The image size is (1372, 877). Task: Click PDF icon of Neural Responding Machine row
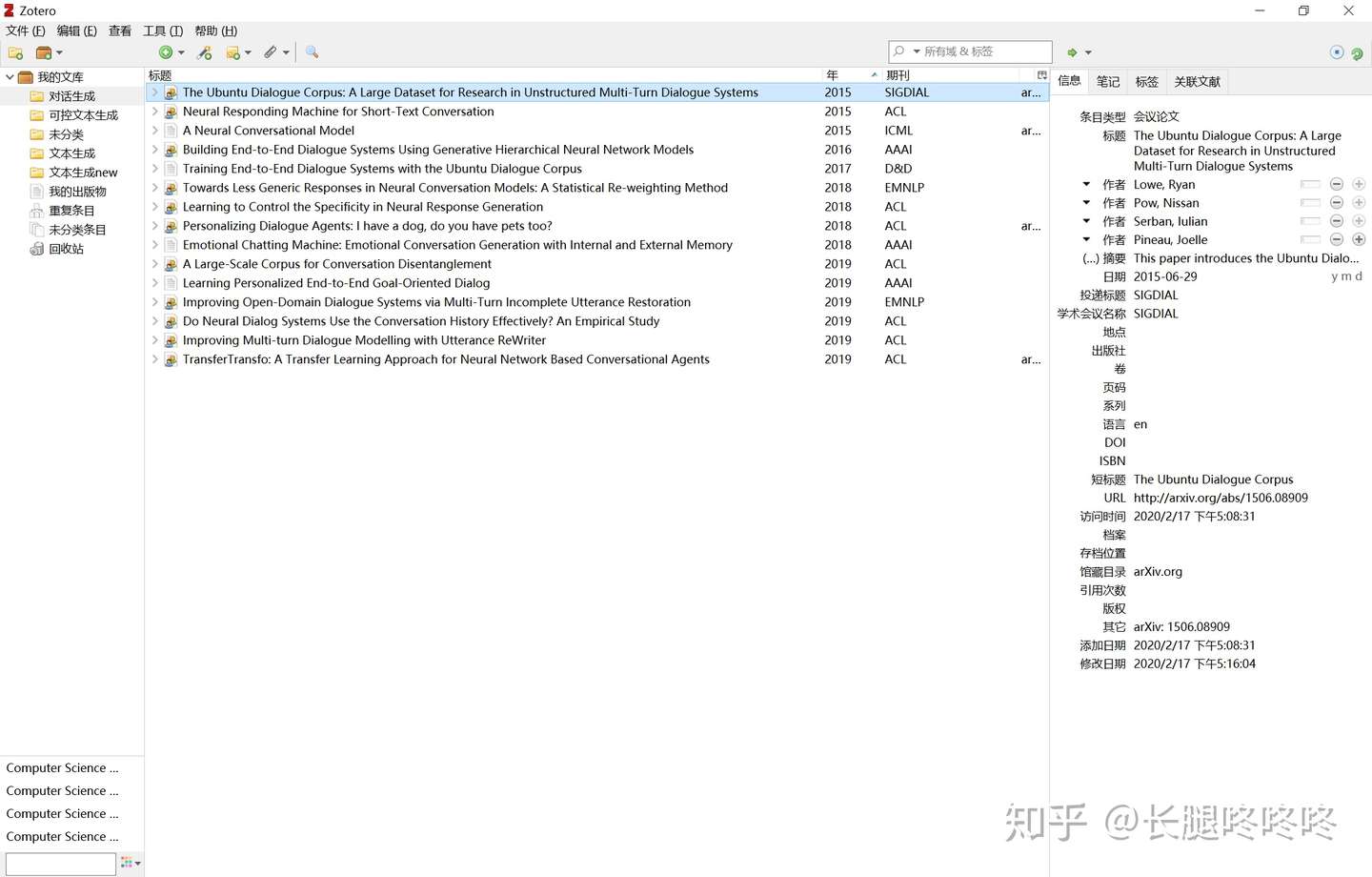(171, 112)
